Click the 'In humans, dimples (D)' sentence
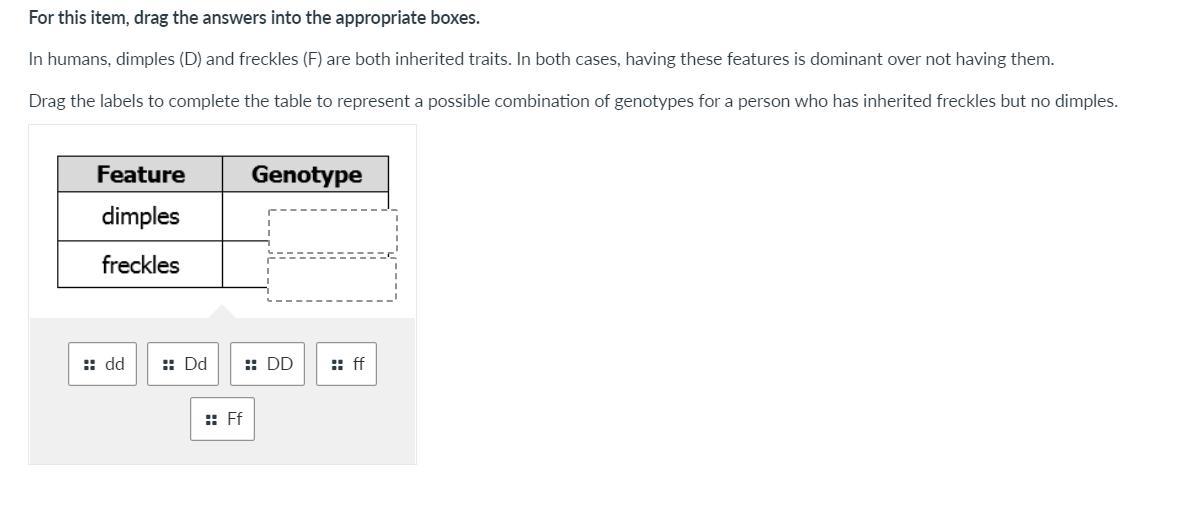The width and height of the screenshot is (1203, 530). [540, 59]
